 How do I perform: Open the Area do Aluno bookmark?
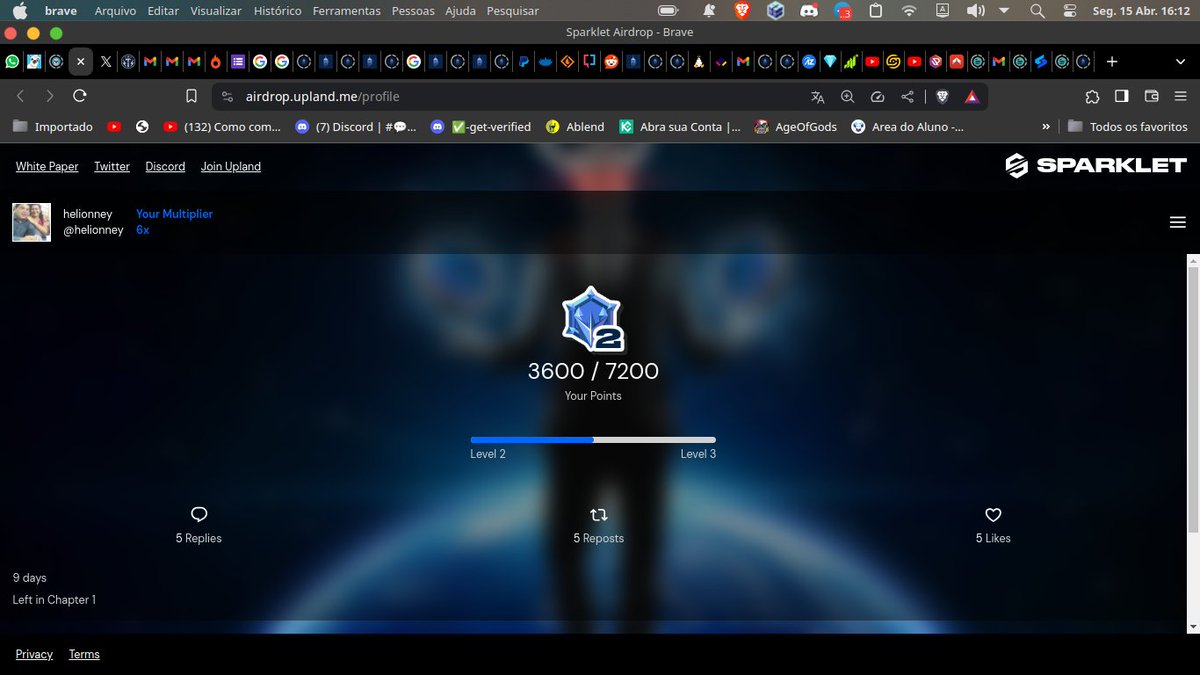point(908,127)
